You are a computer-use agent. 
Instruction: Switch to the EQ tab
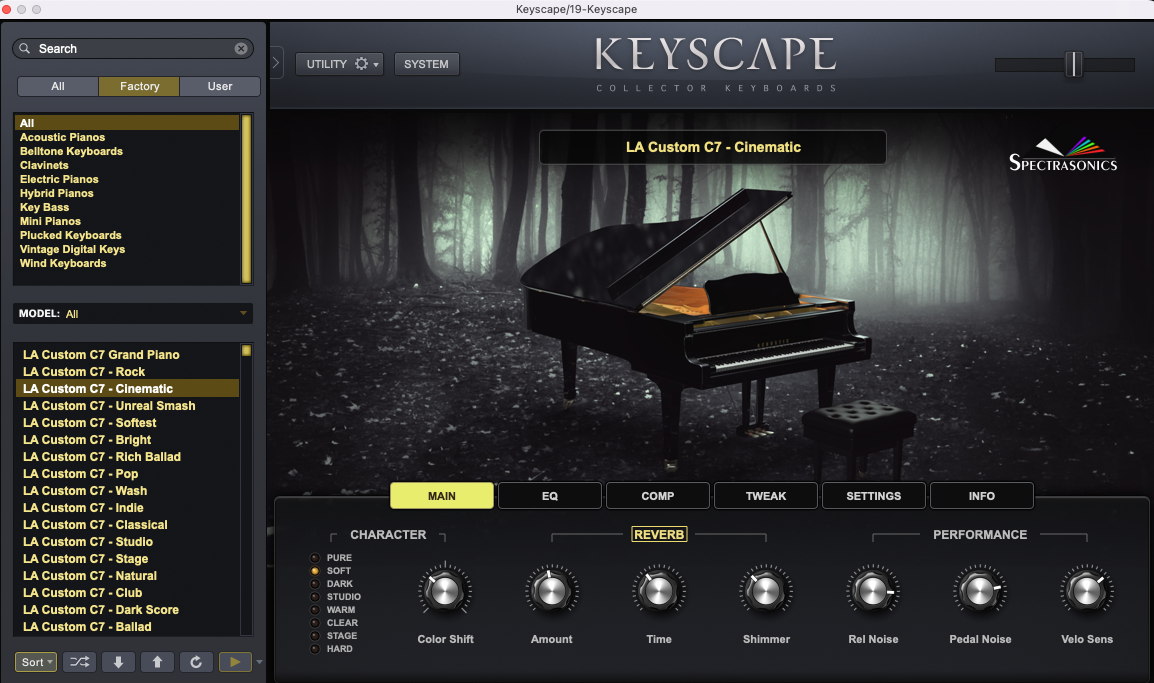550,496
